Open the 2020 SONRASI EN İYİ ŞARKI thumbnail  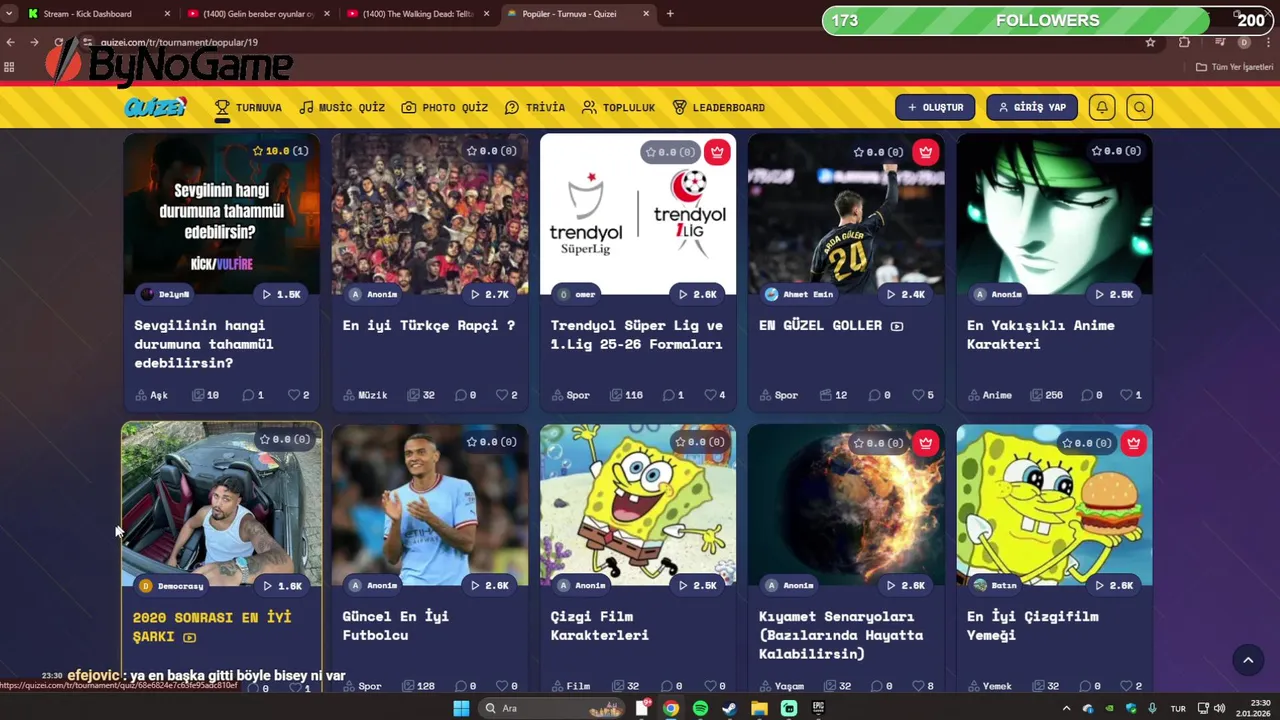(222, 504)
